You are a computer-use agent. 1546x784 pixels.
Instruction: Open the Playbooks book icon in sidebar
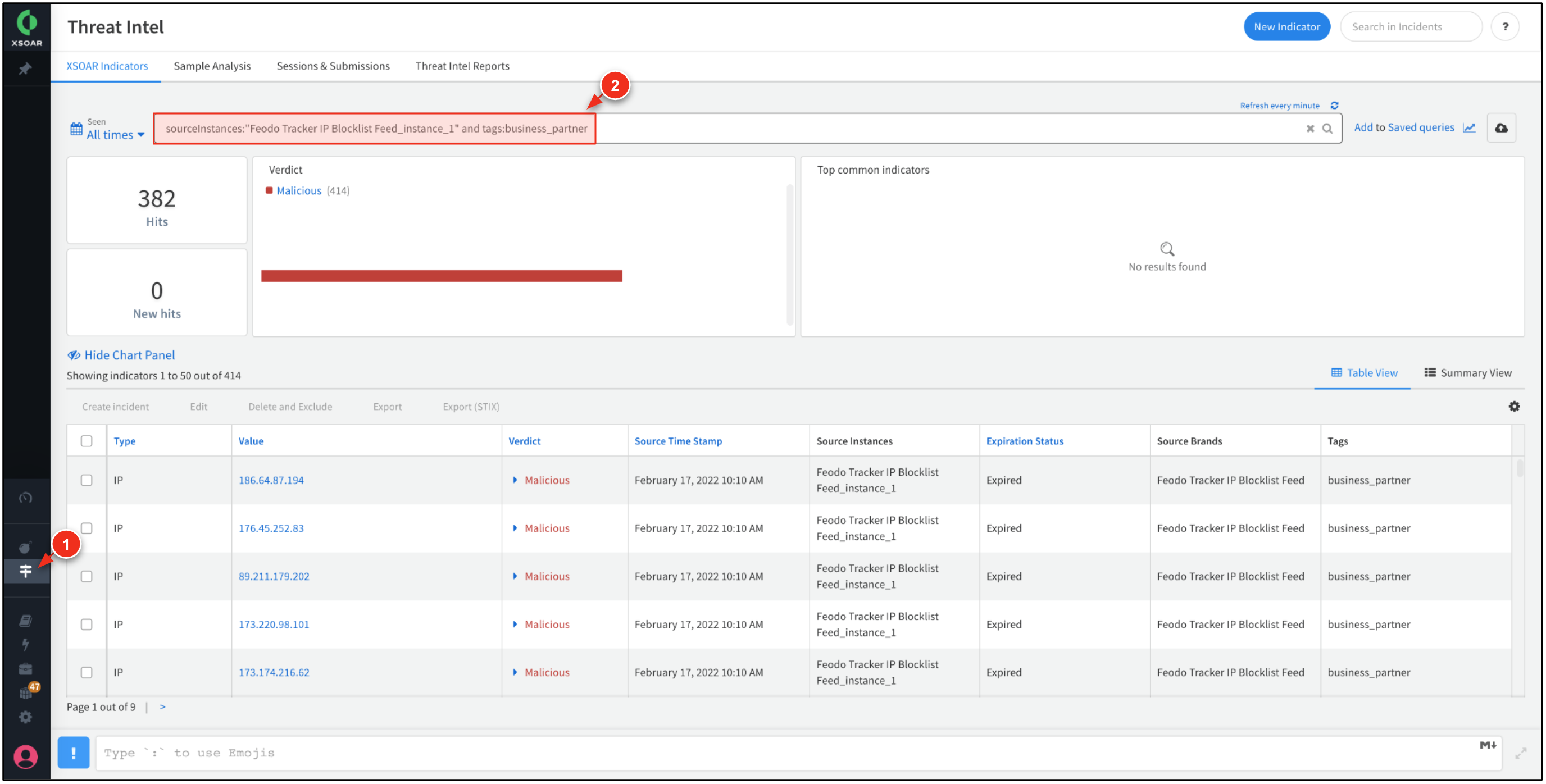point(25,621)
